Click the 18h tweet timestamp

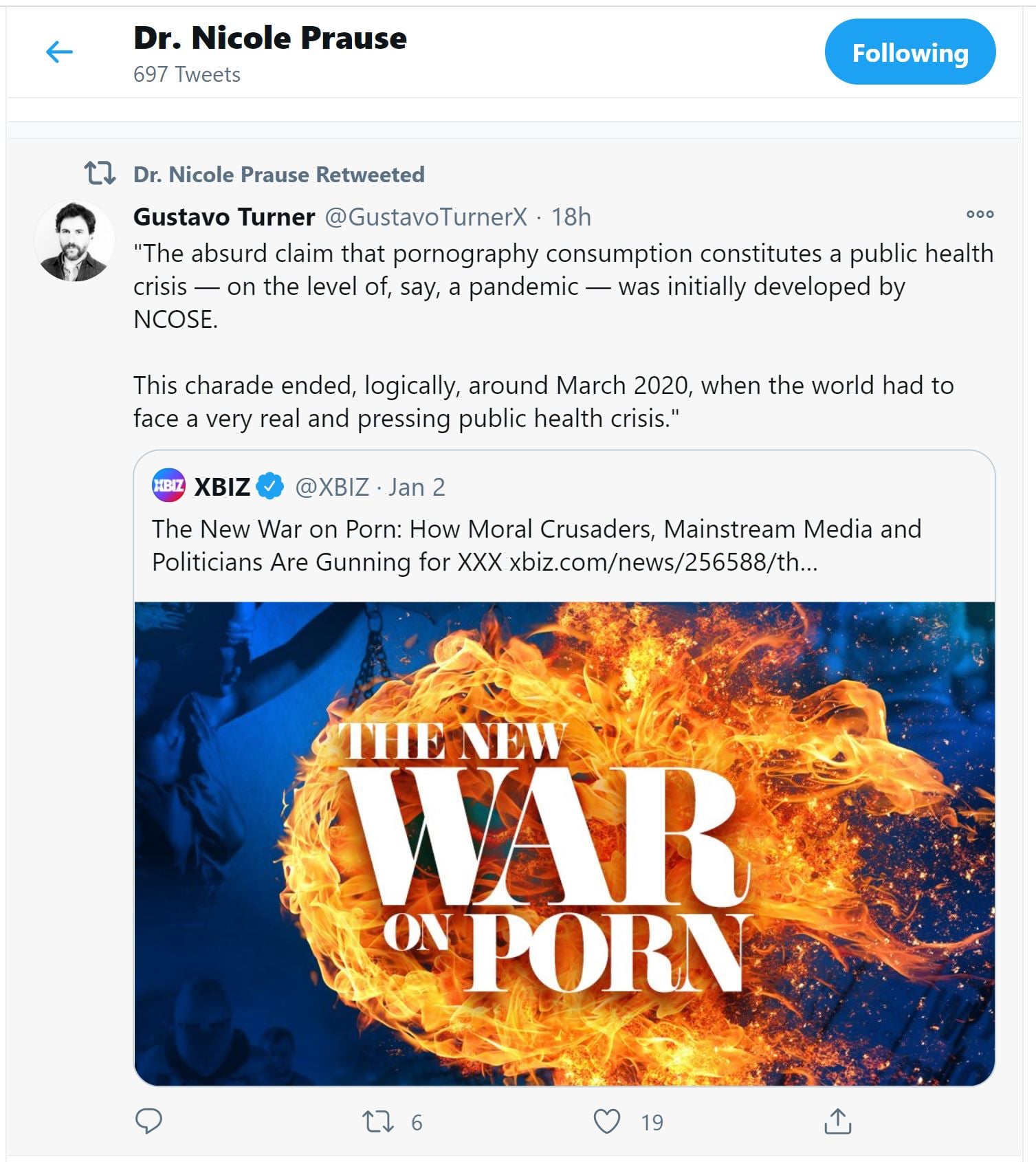pyautogui.click(x=571, y=217)
